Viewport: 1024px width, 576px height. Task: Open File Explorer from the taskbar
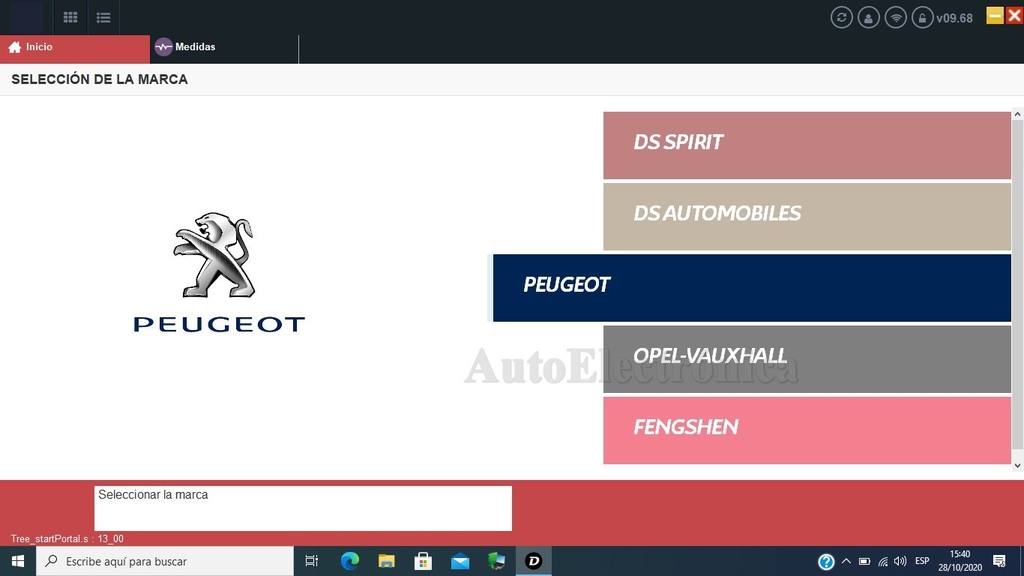click(386, 561)
